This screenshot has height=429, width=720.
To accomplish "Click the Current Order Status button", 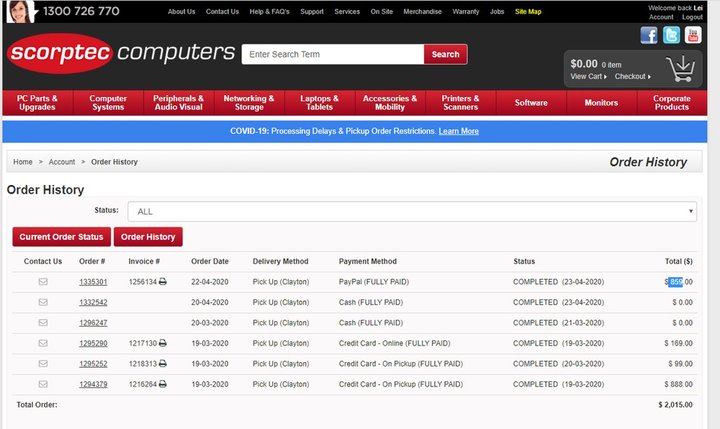I will pos(62,237).
